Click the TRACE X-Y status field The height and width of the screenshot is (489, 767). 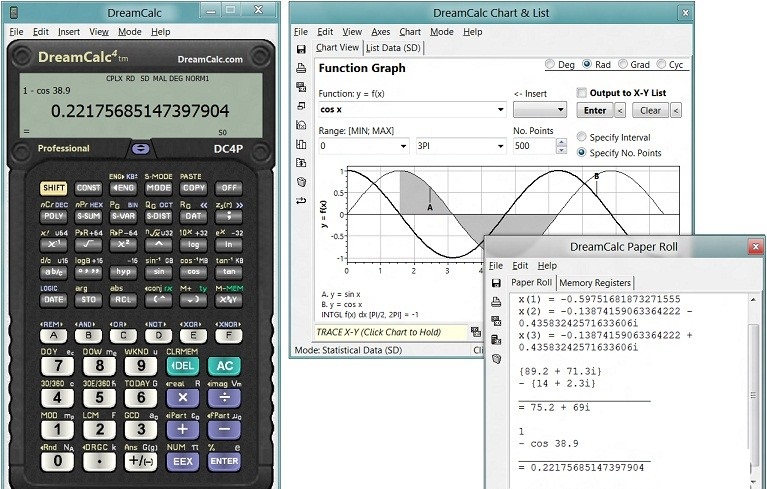391,332
